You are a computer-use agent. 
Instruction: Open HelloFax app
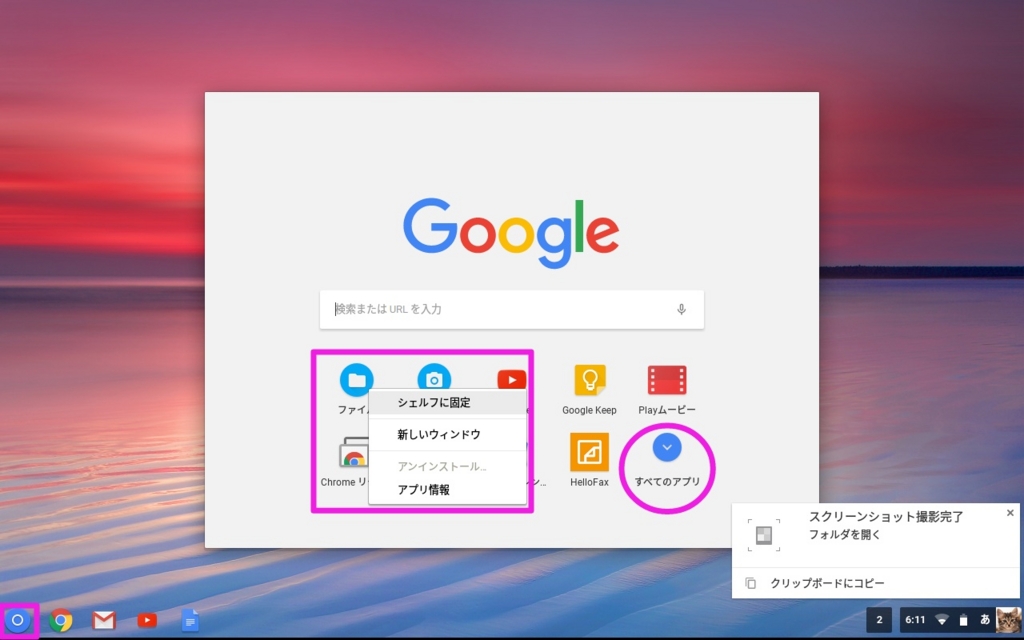(x=589, y=452)
